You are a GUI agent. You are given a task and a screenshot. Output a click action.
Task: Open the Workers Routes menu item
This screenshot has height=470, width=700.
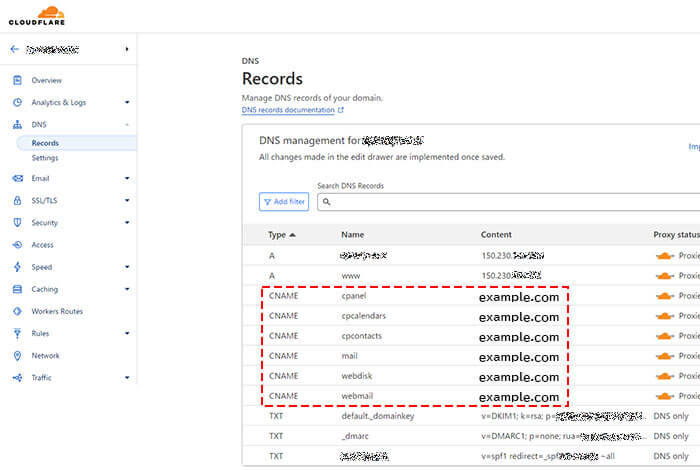[57, 311]
